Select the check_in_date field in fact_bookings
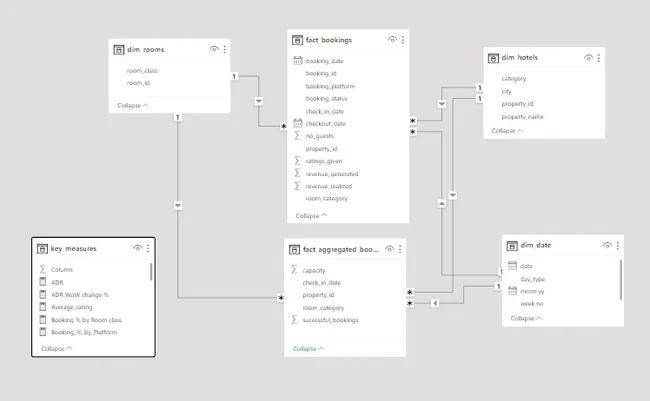Image resolution: width=650 pixels, height=401 pixels. 325,112
